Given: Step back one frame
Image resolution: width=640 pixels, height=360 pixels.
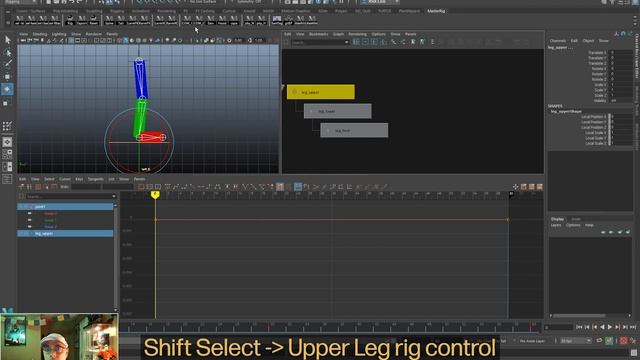Looking at the screenshot, I should pos(587,327).
